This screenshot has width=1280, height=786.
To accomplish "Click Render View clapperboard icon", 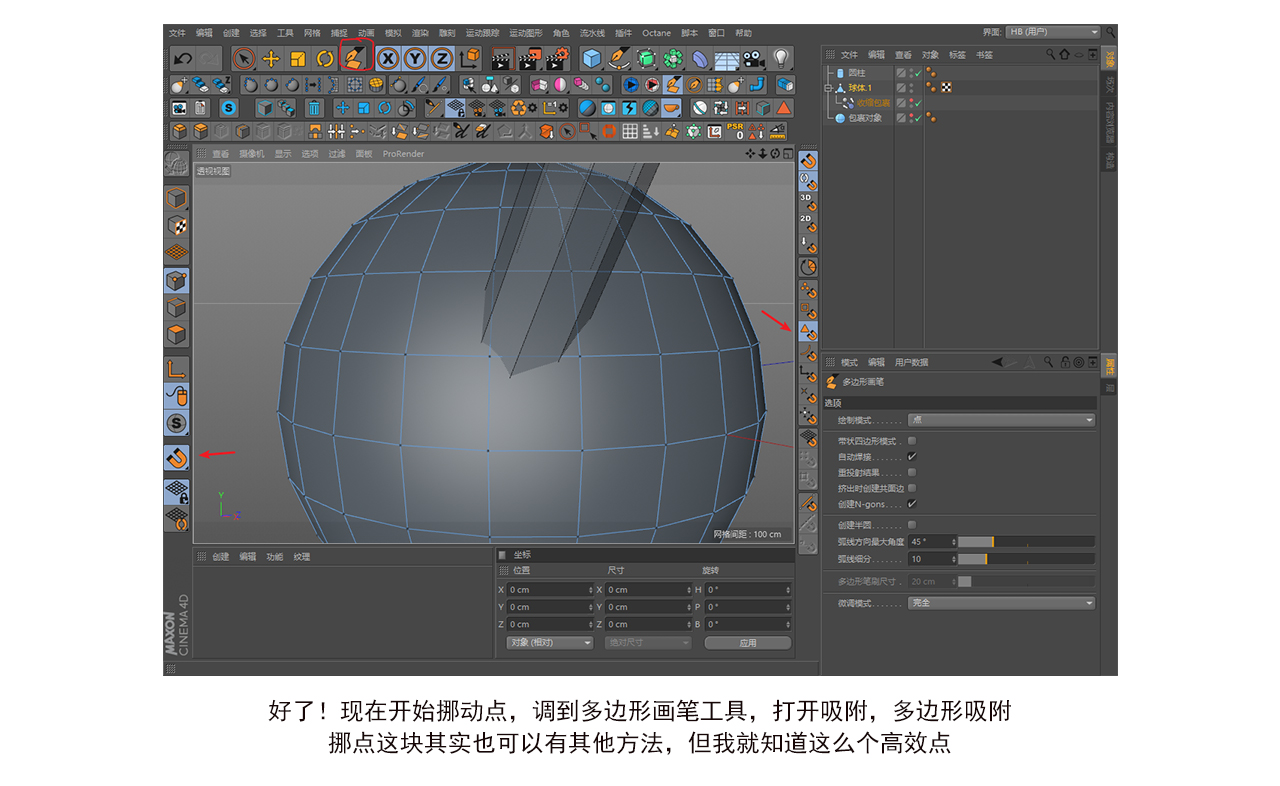I will pos(502,59).
